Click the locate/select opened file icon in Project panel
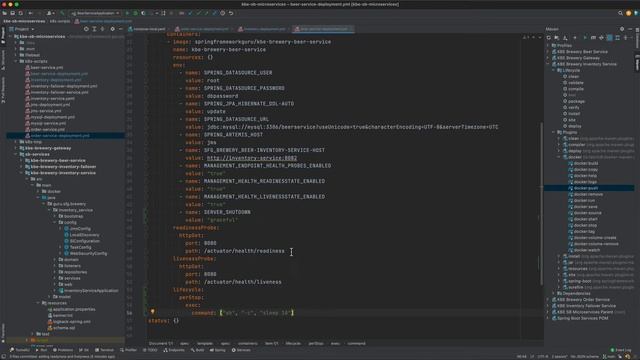 point(86,29)
